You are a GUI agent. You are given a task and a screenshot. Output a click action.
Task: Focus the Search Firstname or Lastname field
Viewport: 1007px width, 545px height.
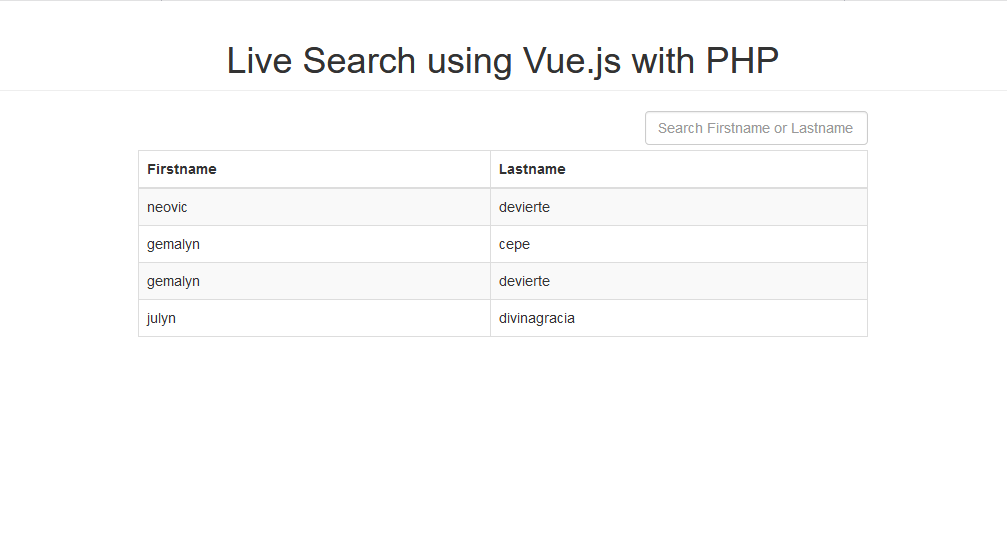756,128
